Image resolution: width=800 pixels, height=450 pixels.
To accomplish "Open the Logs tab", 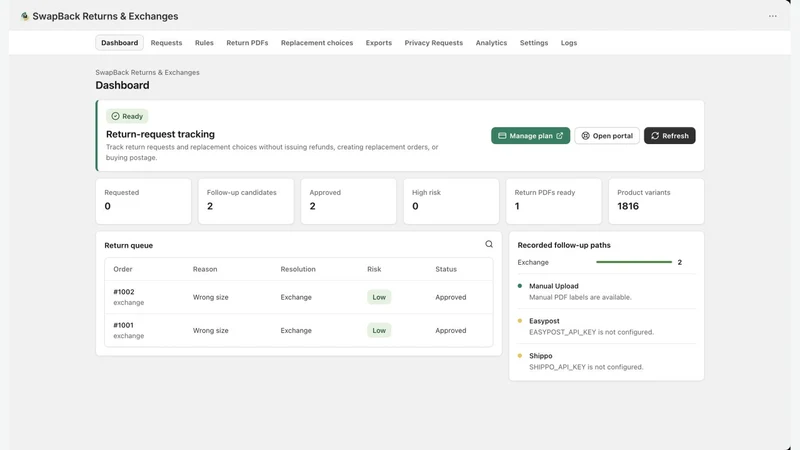I will (569, 43).
